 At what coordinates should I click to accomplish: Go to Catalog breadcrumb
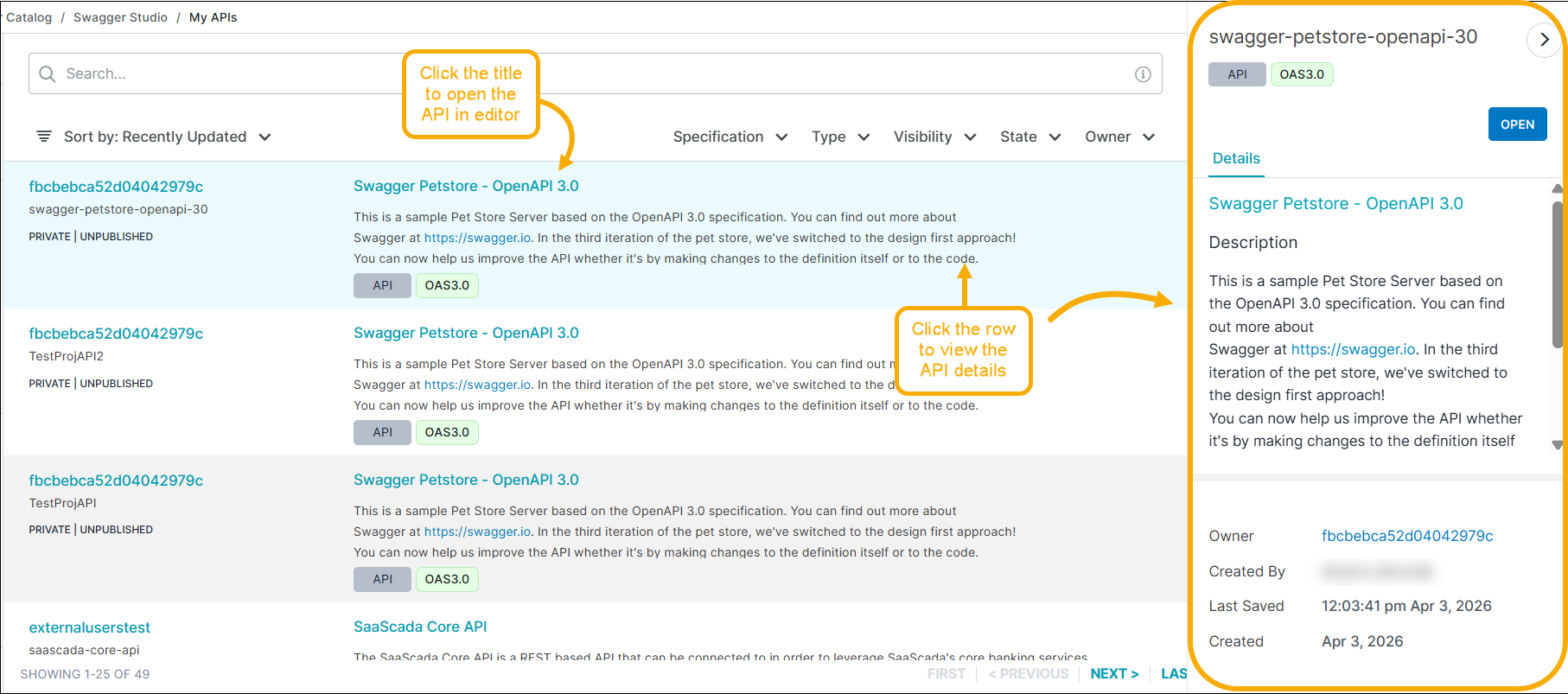(x=29, y=17)
